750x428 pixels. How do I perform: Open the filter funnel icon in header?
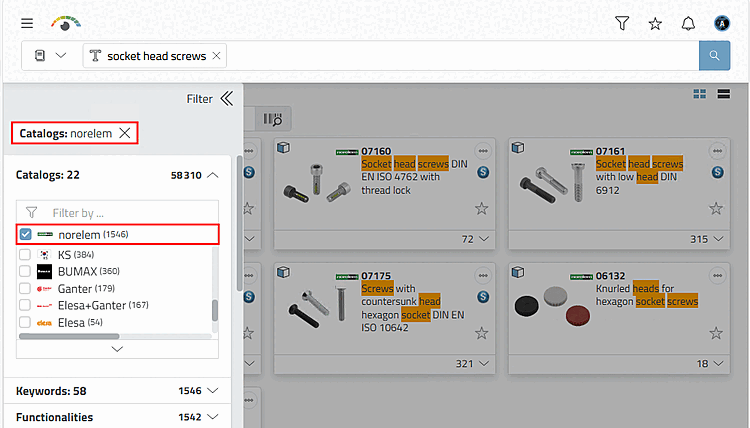622,23
